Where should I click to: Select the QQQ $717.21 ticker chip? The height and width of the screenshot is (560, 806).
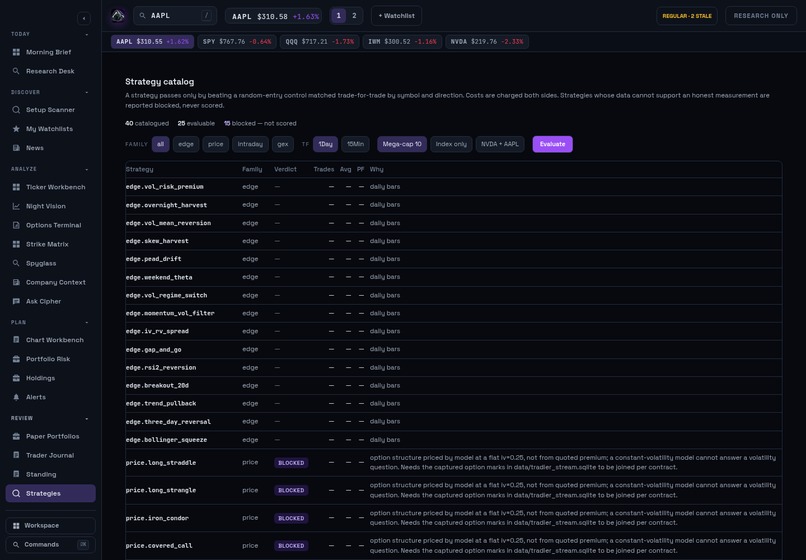click(x=320, y=42)
